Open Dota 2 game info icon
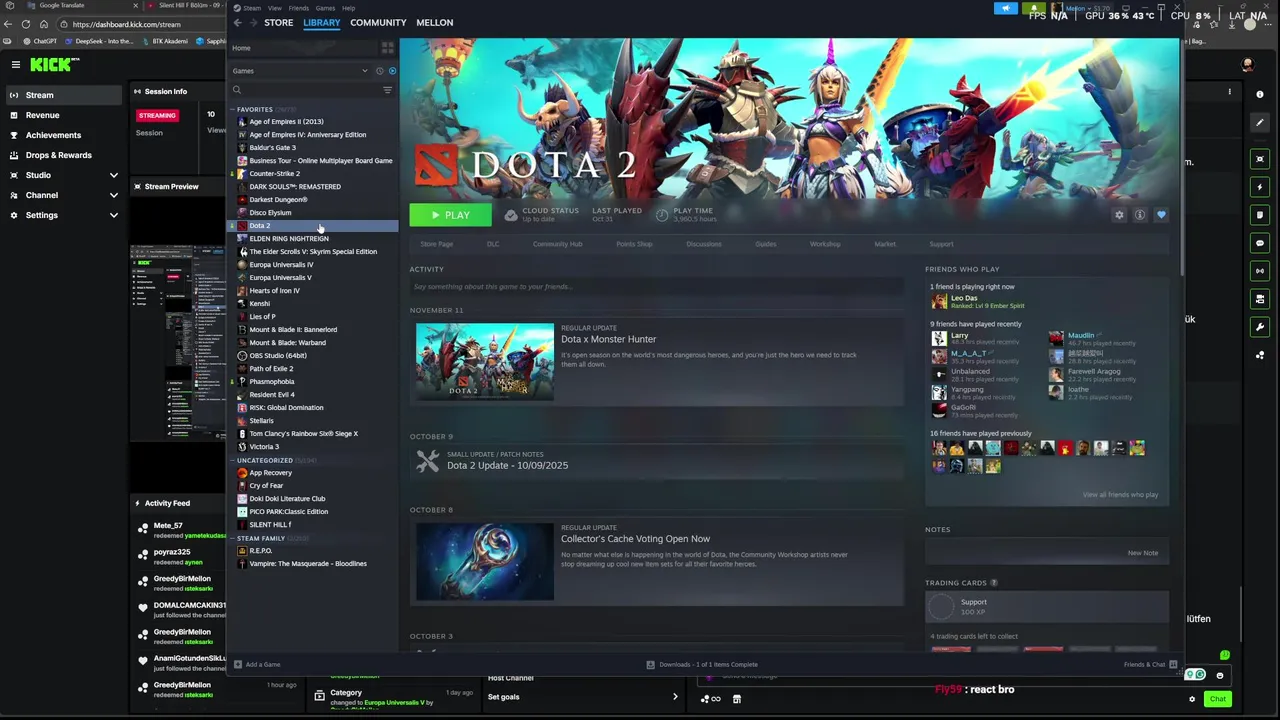1280x720 pixels. click(x=1139, y=215)
